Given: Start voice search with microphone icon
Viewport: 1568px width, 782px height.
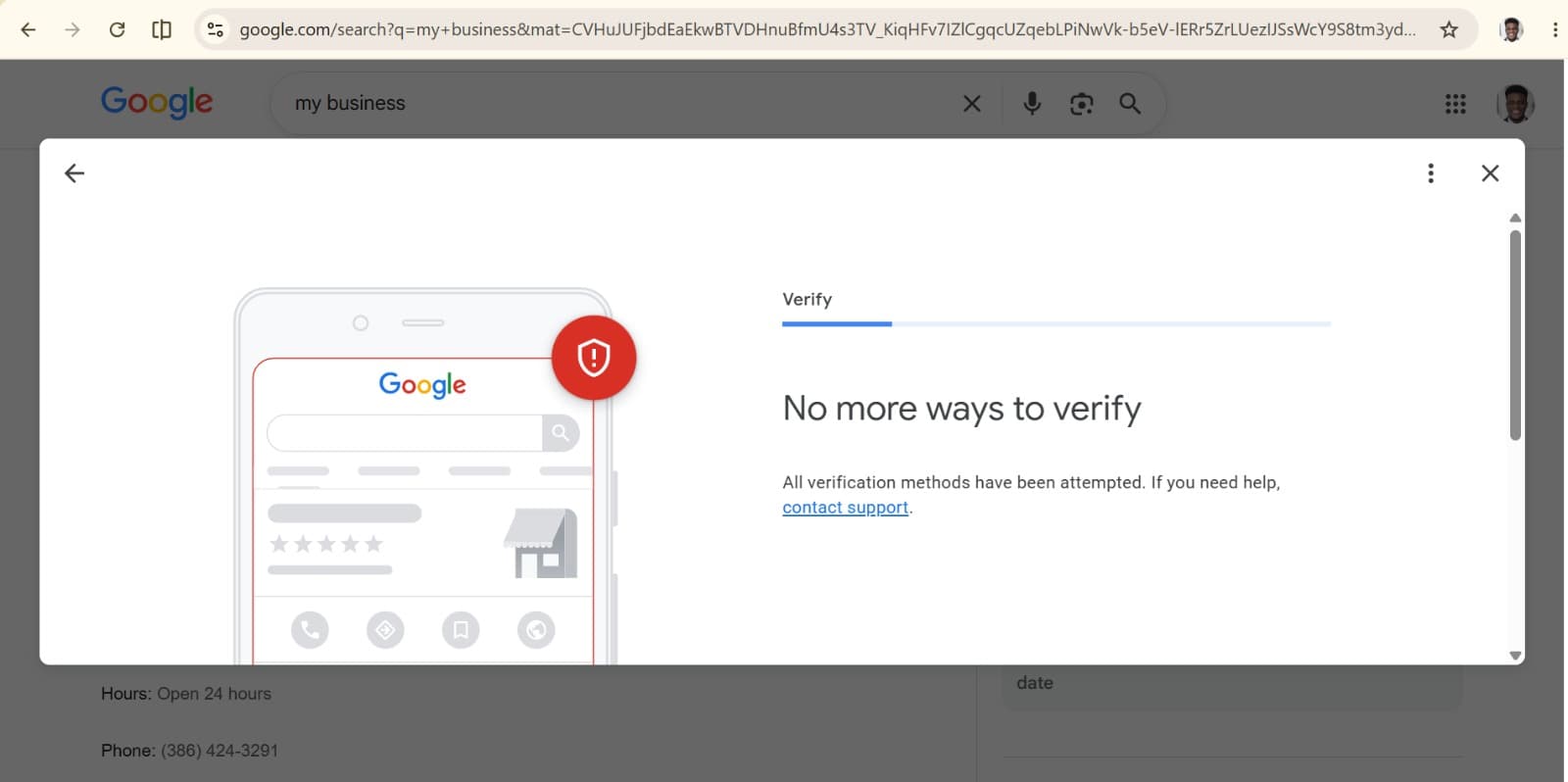Looking at the screenshot, I should click(1032, 103).
